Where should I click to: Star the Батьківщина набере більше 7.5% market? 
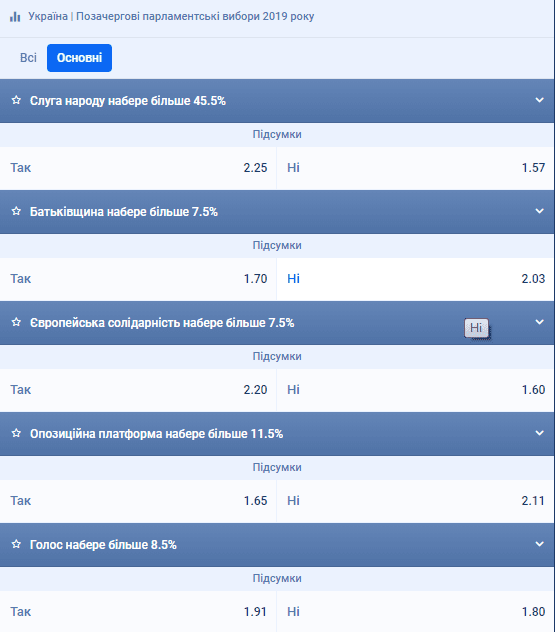coord(16,211)
